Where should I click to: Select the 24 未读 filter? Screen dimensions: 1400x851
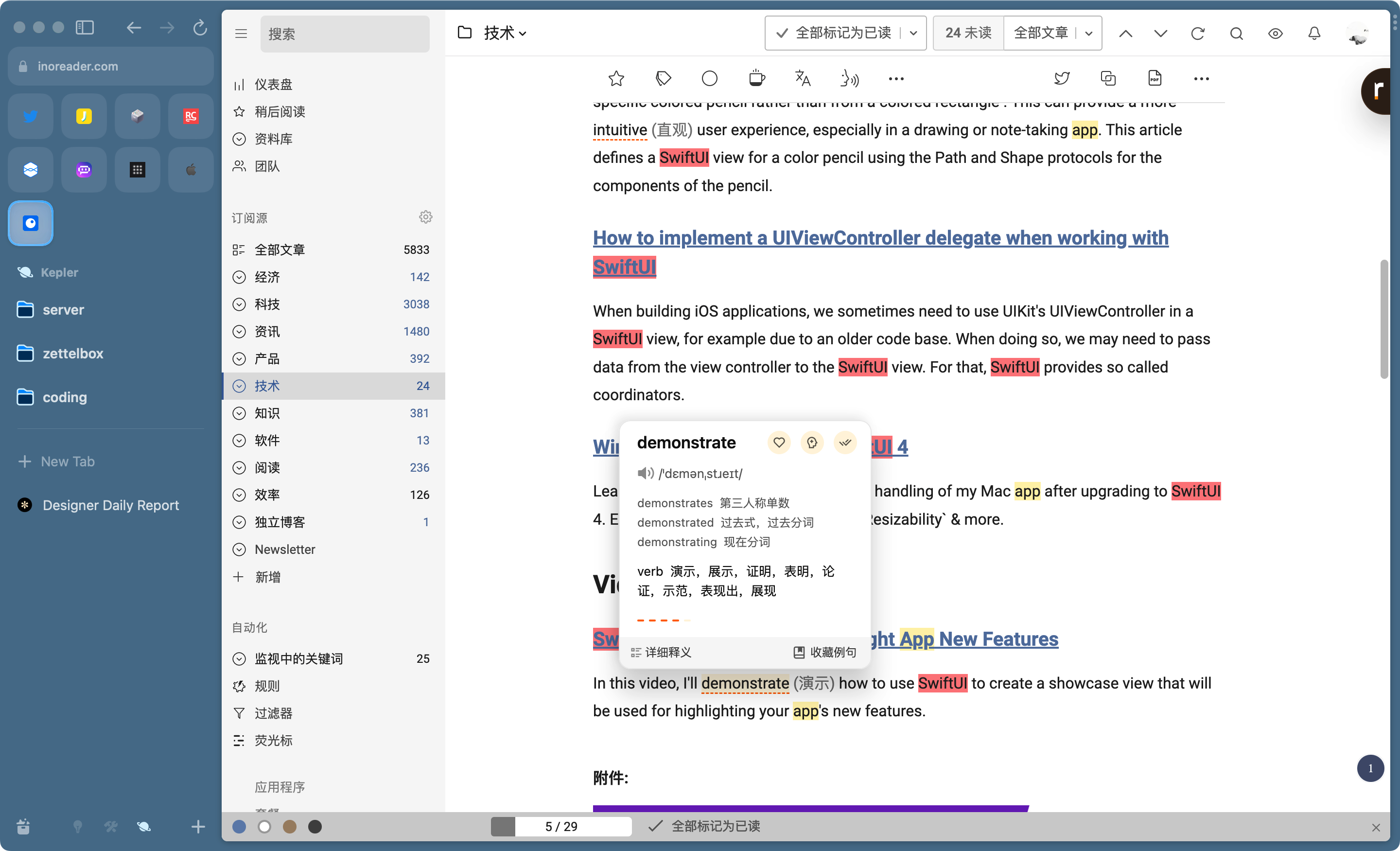[x=968, y=33]
